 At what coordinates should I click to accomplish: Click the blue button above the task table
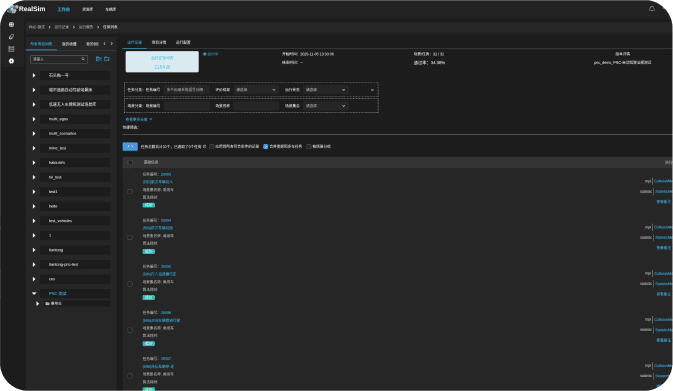(130, 146)
